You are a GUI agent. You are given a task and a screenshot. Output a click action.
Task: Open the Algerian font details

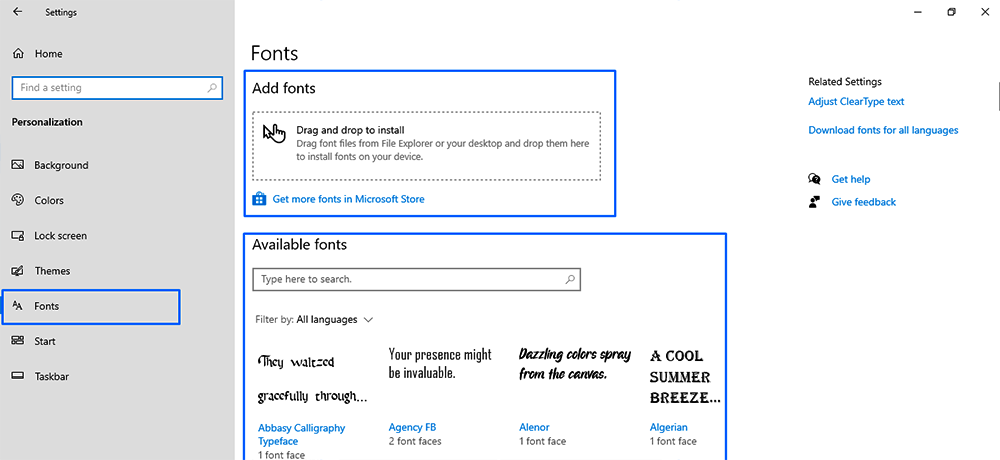coord(668,427)
